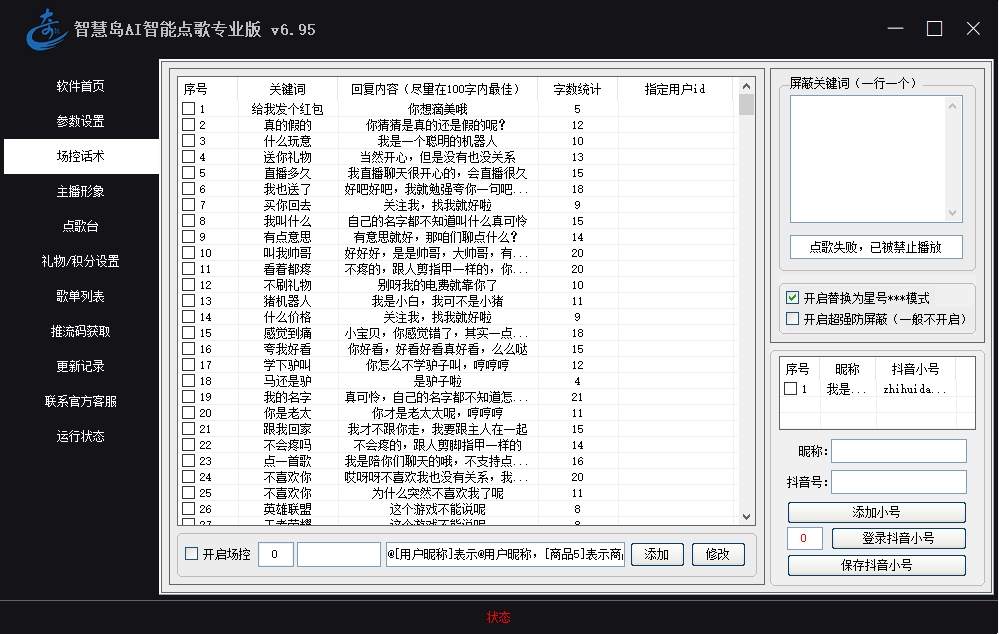Enable the 开启场控 checkbox

click(192, 554)
